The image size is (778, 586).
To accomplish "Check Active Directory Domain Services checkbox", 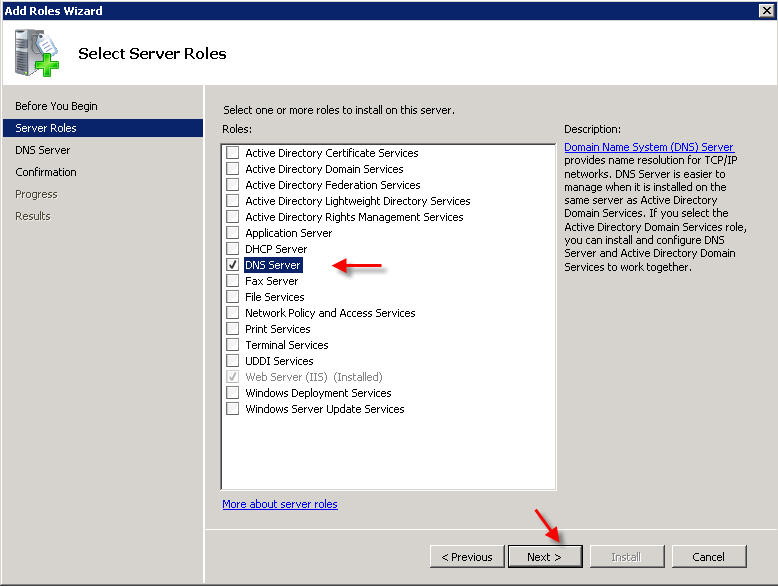I will (x=232, y=169).
